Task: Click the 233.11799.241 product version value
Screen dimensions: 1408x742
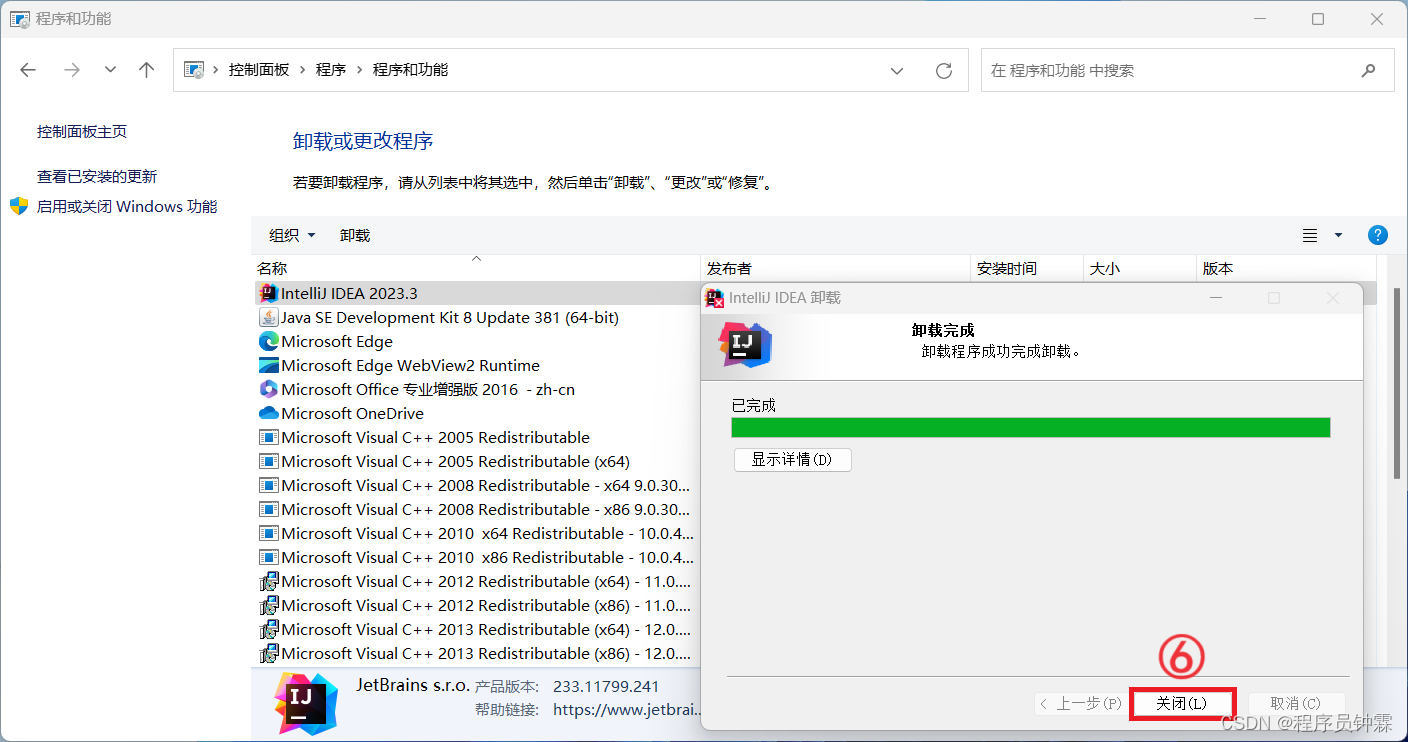Action: 606,686
